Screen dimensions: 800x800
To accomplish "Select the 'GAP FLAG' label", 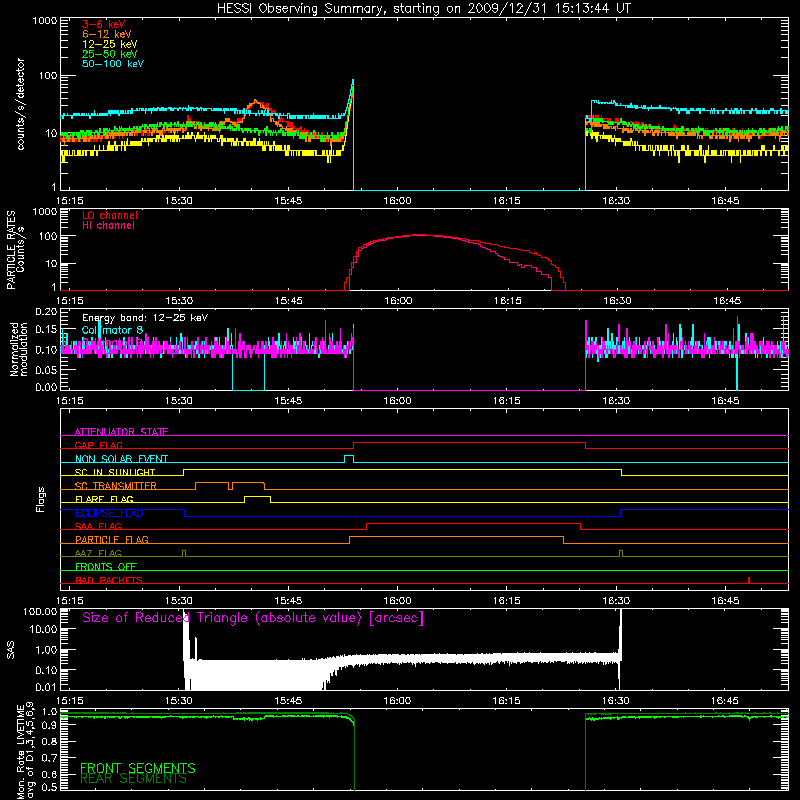I will 99,445.
